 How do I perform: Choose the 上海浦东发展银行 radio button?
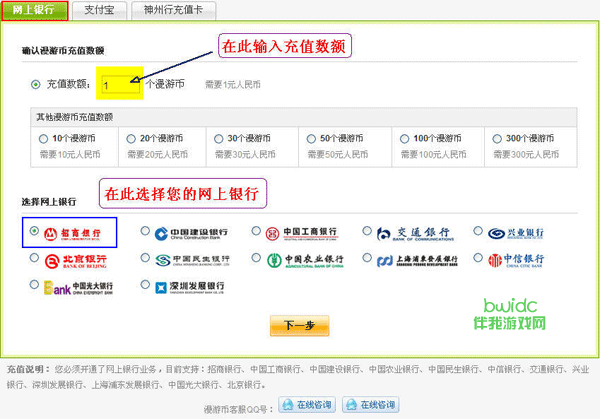(367, 258)
